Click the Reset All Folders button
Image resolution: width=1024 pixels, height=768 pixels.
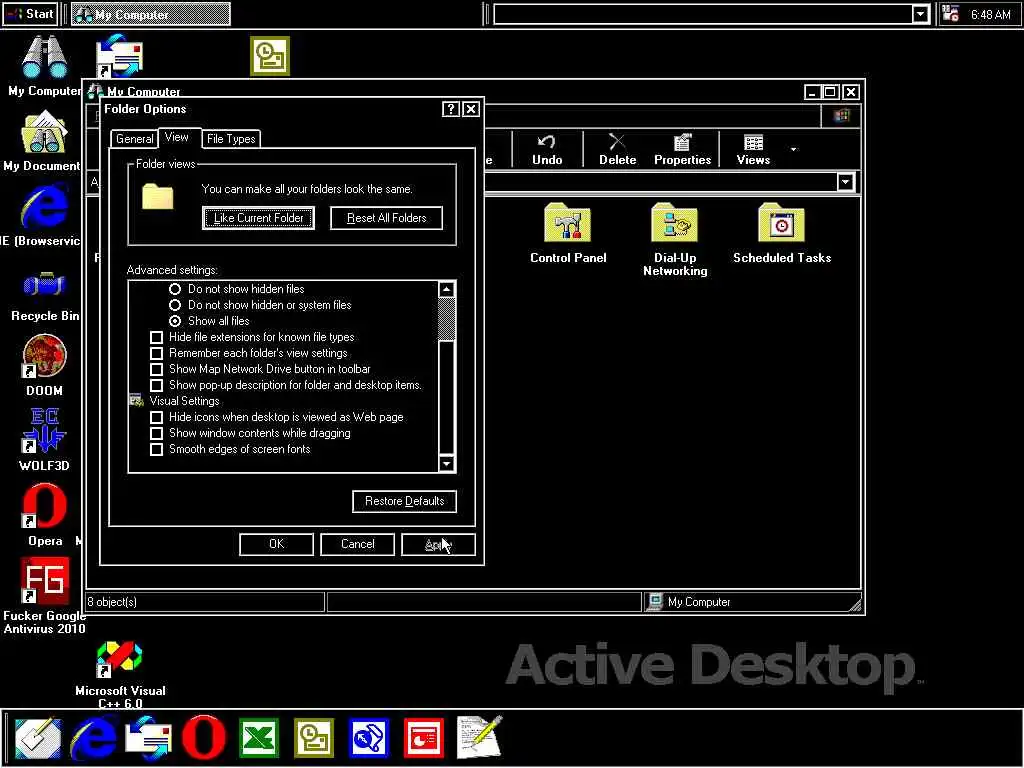[386, 218]
